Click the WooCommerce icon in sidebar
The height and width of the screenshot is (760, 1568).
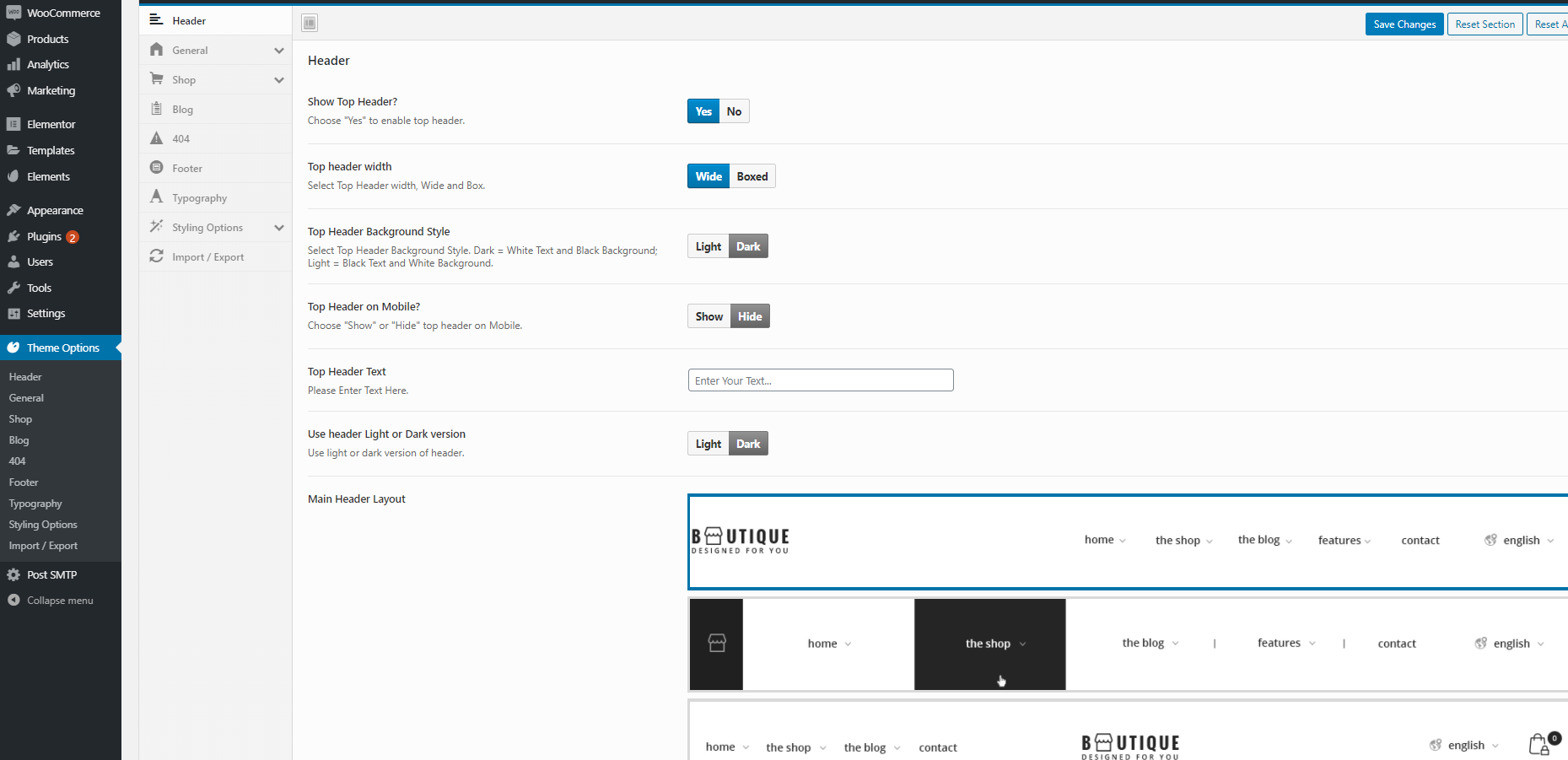tap(13, 13)
